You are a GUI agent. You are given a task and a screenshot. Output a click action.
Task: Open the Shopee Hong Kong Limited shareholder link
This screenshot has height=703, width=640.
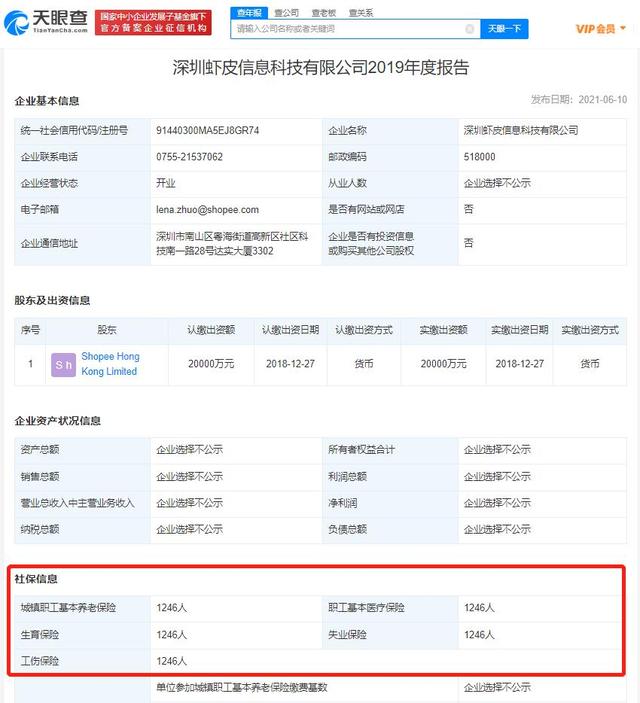point(110,364)
